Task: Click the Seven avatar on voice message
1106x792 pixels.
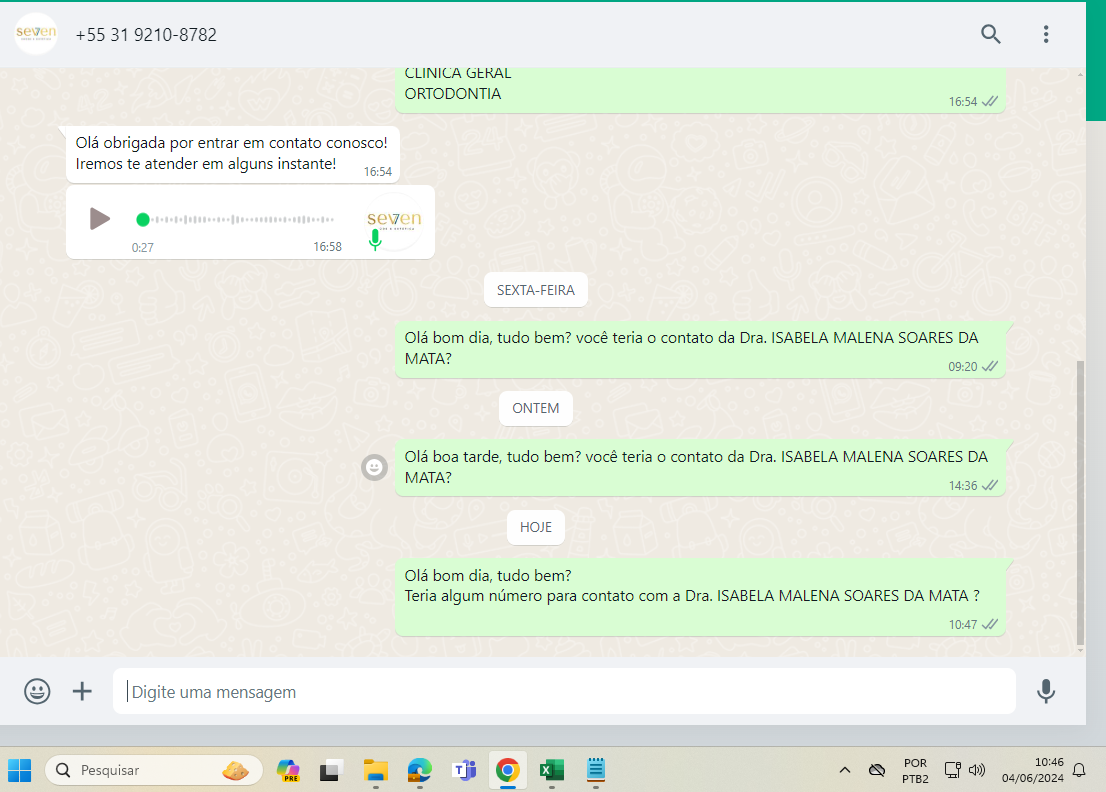Action: pyautogui.click(x=394, y=221)
